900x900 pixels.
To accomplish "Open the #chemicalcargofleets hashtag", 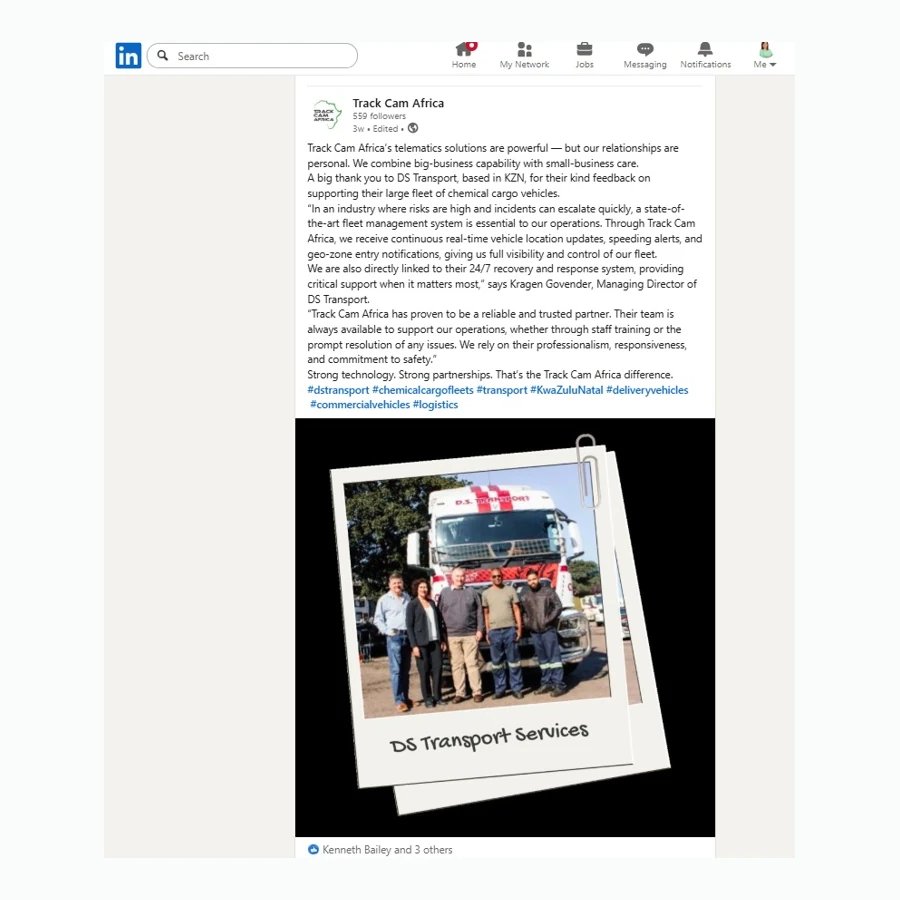I will coord(423,390).
